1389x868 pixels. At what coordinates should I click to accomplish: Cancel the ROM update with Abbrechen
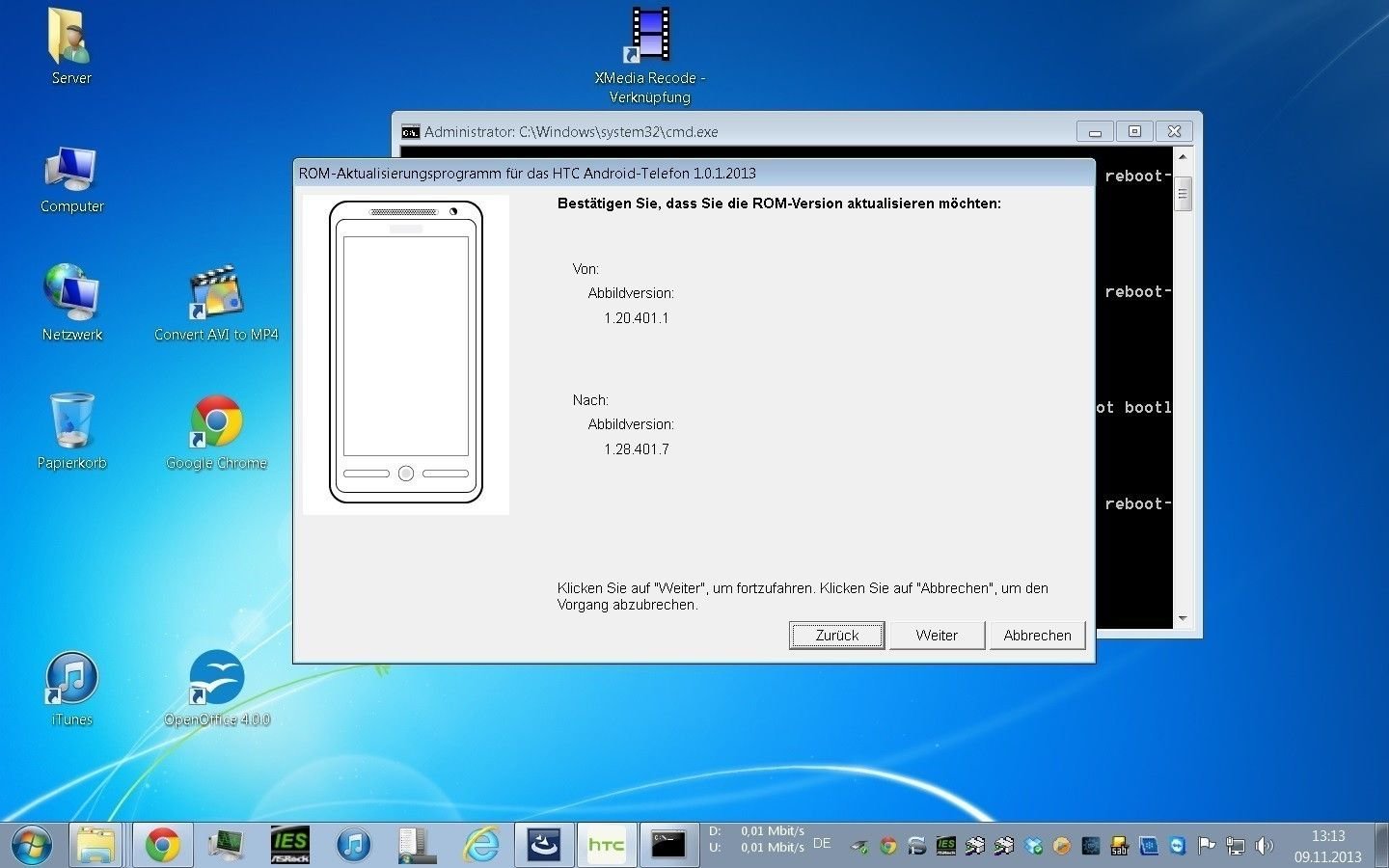tap(1037, 636)
